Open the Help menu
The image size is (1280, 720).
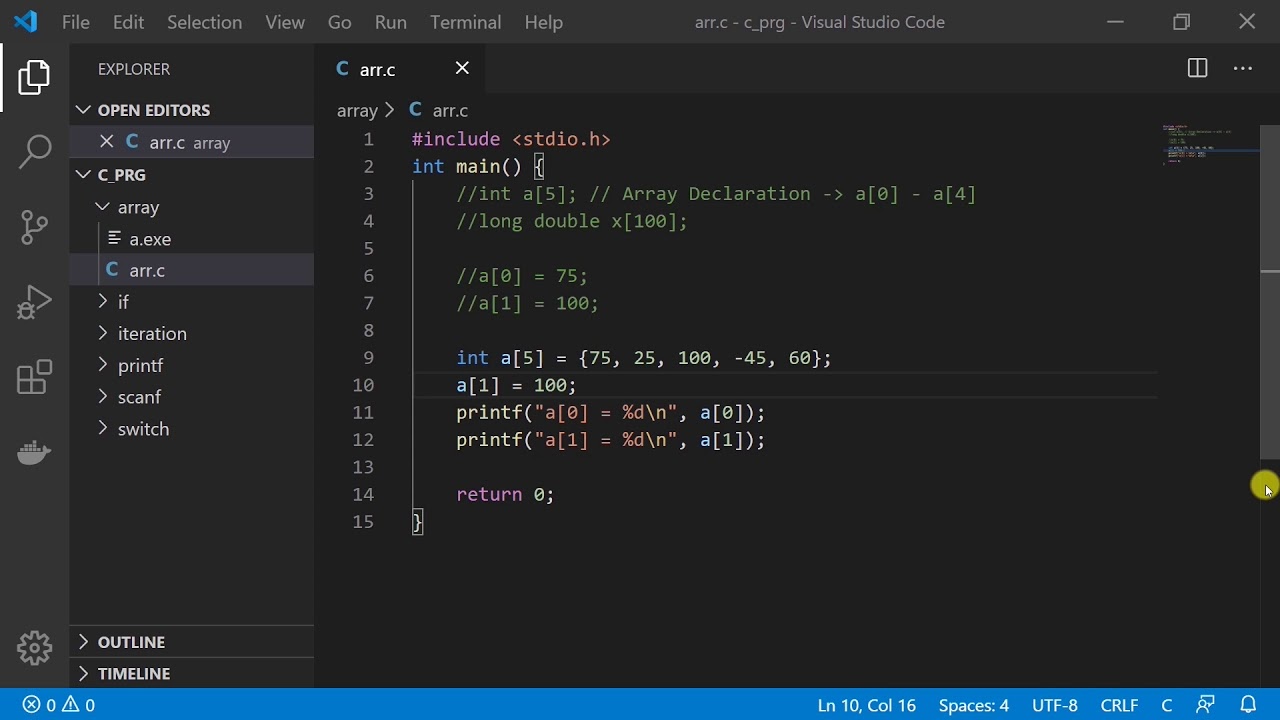coord(544,22)
